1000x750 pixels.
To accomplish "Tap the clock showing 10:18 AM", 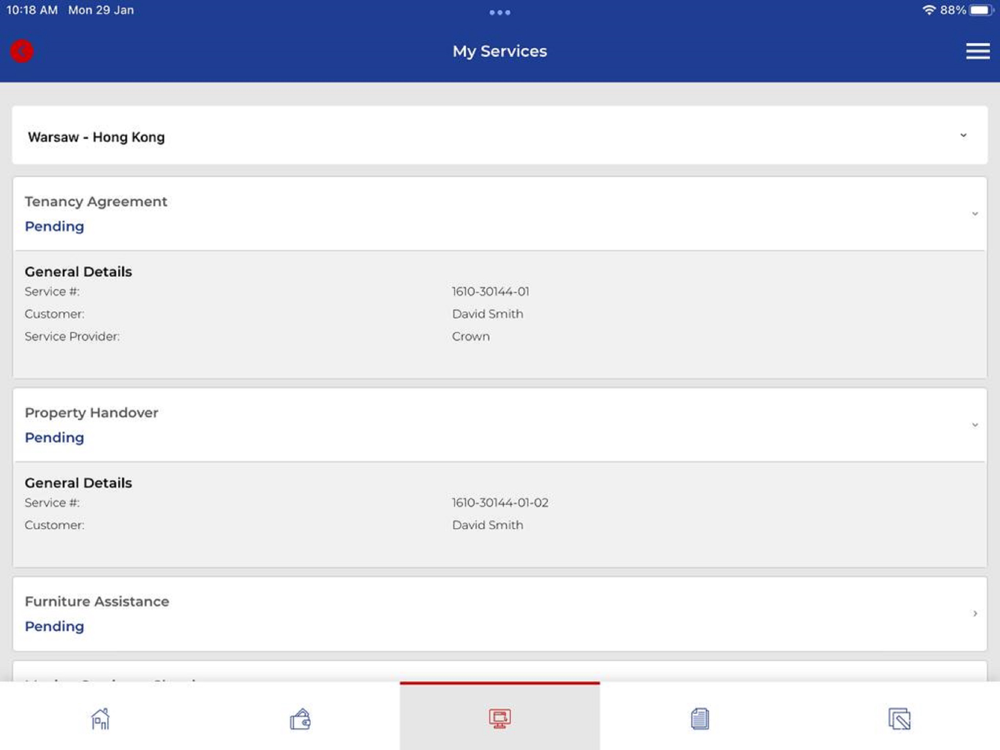I will [32, 10].
